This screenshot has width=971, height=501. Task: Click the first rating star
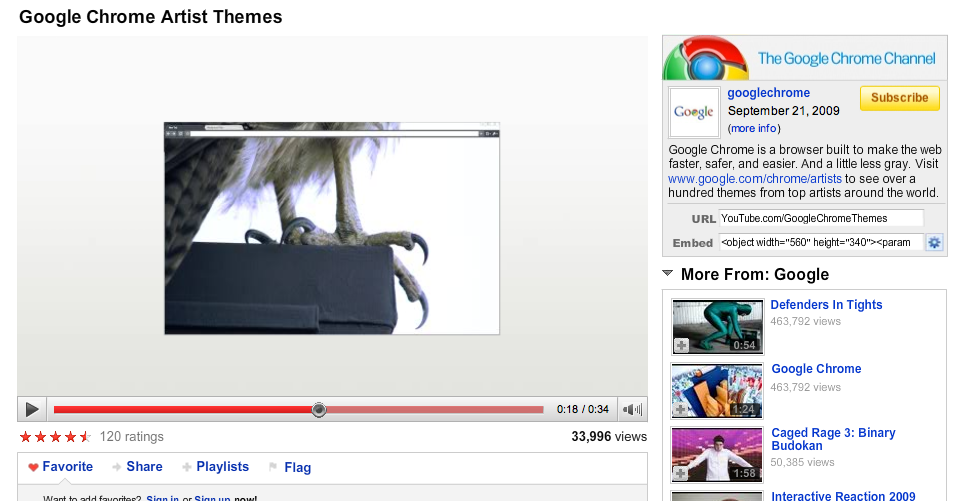pyautogui.click(x=25, y=437)
